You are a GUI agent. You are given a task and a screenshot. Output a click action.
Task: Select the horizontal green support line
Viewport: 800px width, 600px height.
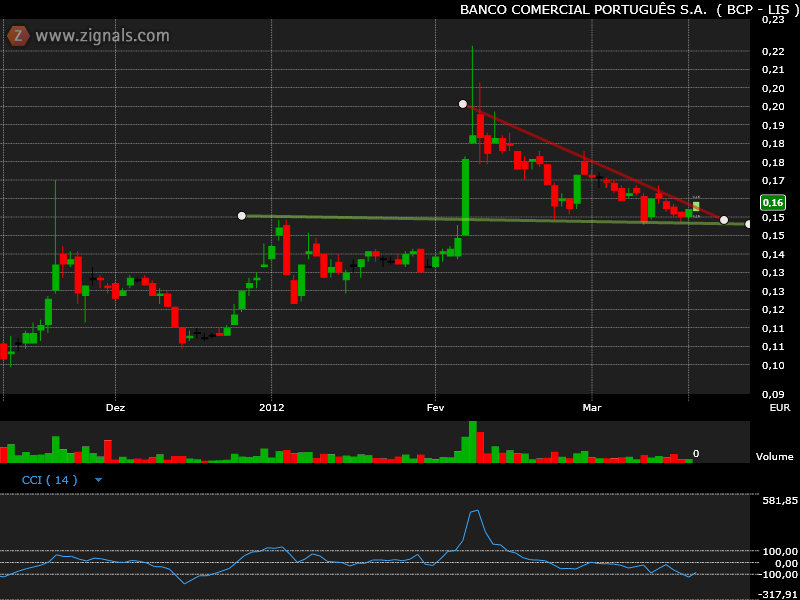495,220
